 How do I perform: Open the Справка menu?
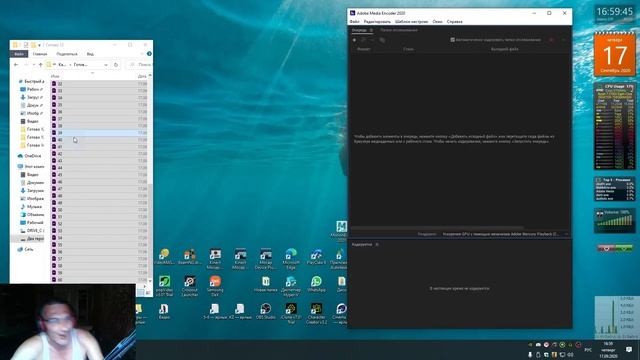[455, 22]
